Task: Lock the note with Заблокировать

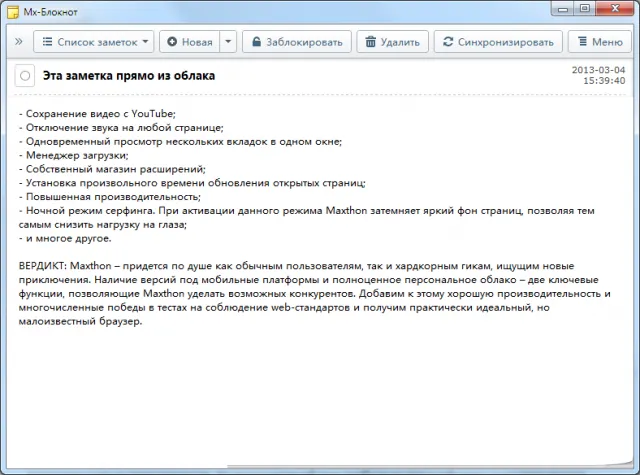Action: click(297, 42)
